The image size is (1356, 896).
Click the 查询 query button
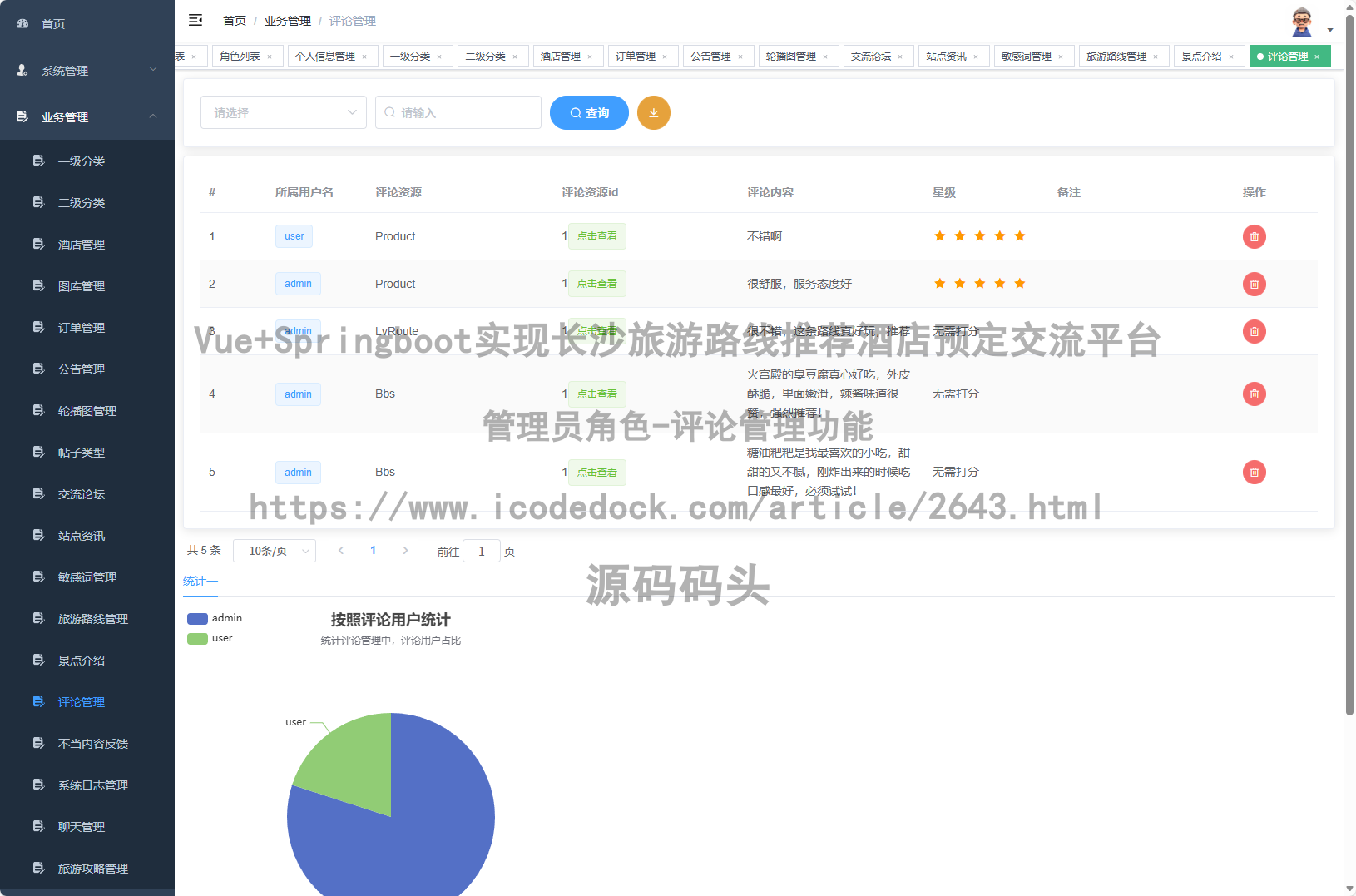click(x=589, y=112)
